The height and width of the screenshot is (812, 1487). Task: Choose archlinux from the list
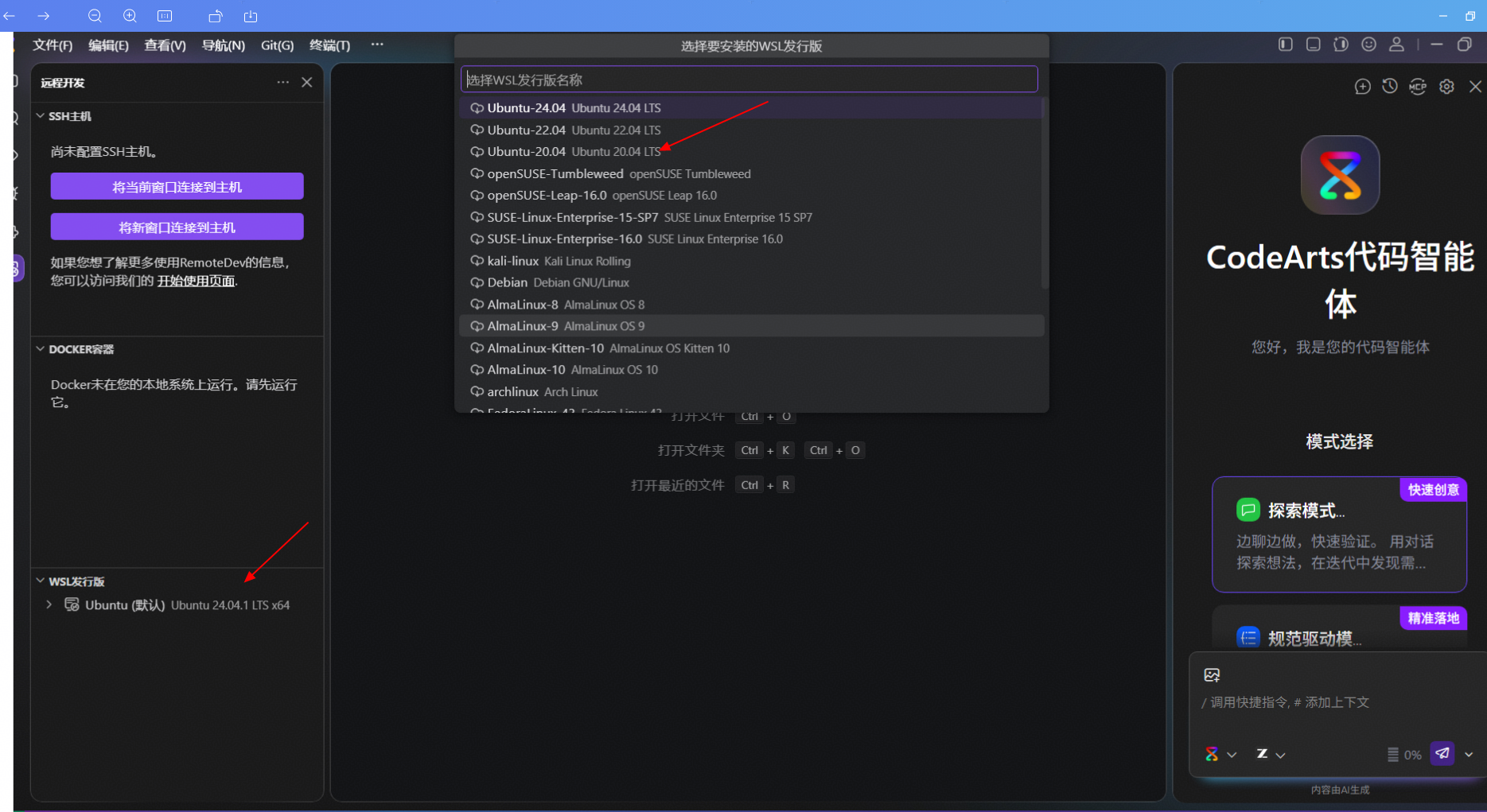pos(751,392)
